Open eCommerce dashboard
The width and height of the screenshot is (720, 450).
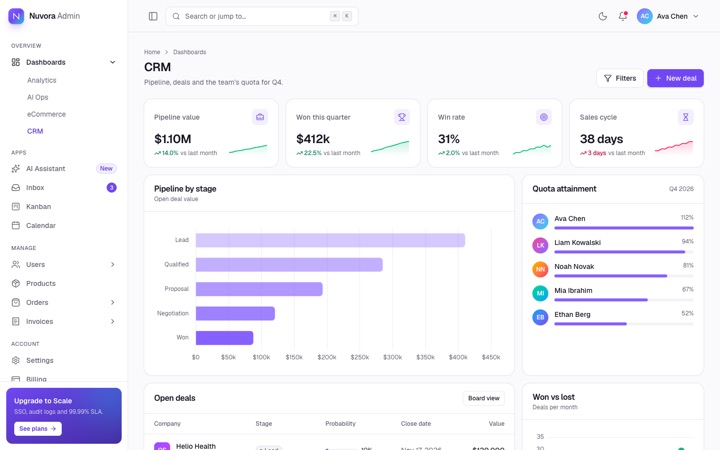46,114
